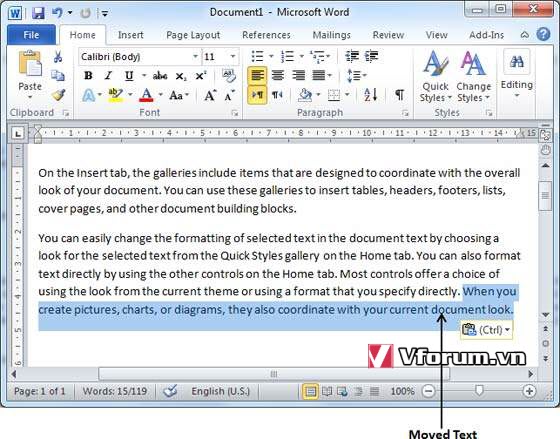Toggle Bold formatting
The width and height of the screenshot is (560, 439).
88,75
